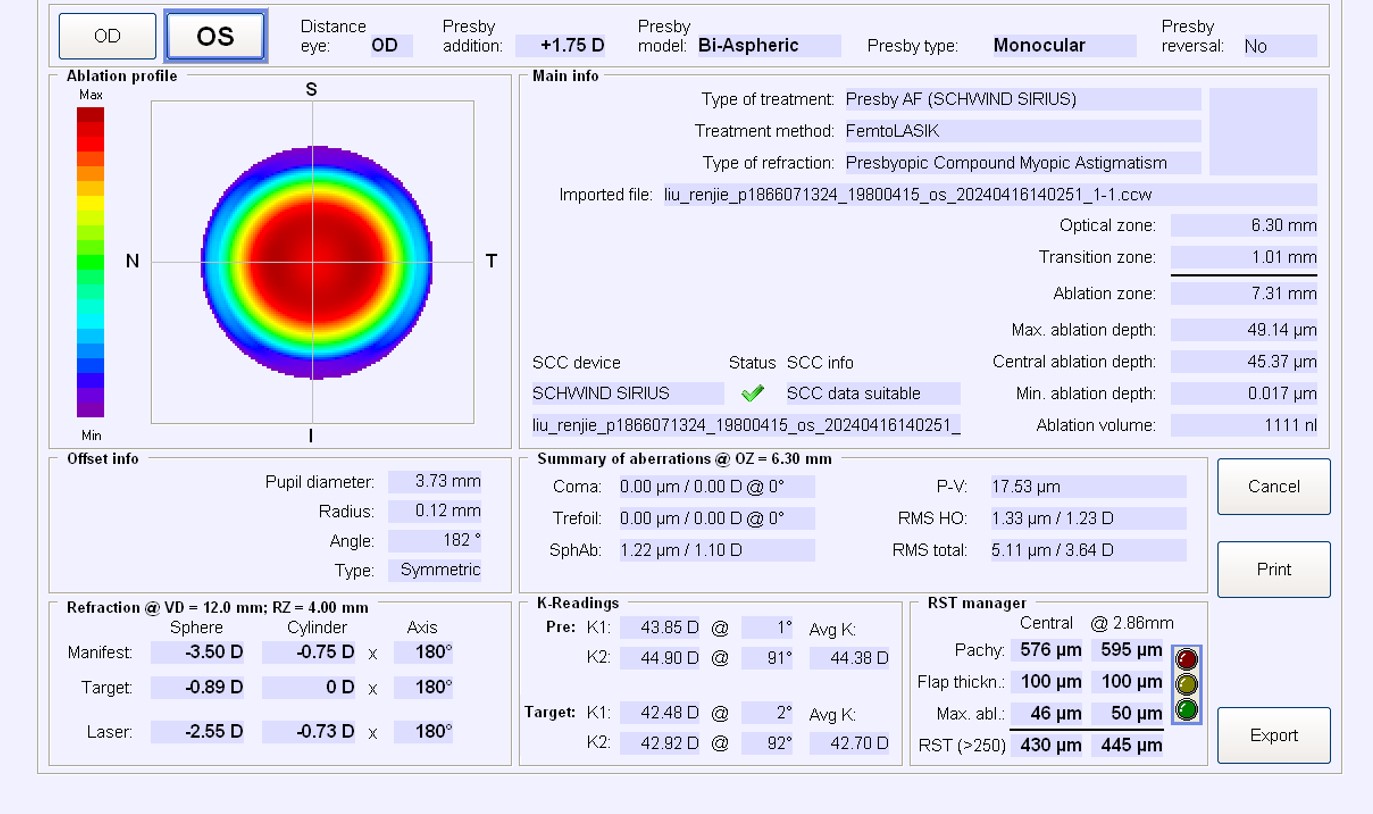Select the OS eye tab
This screenshot has height=814, width=1373.
tap(215, 36)
